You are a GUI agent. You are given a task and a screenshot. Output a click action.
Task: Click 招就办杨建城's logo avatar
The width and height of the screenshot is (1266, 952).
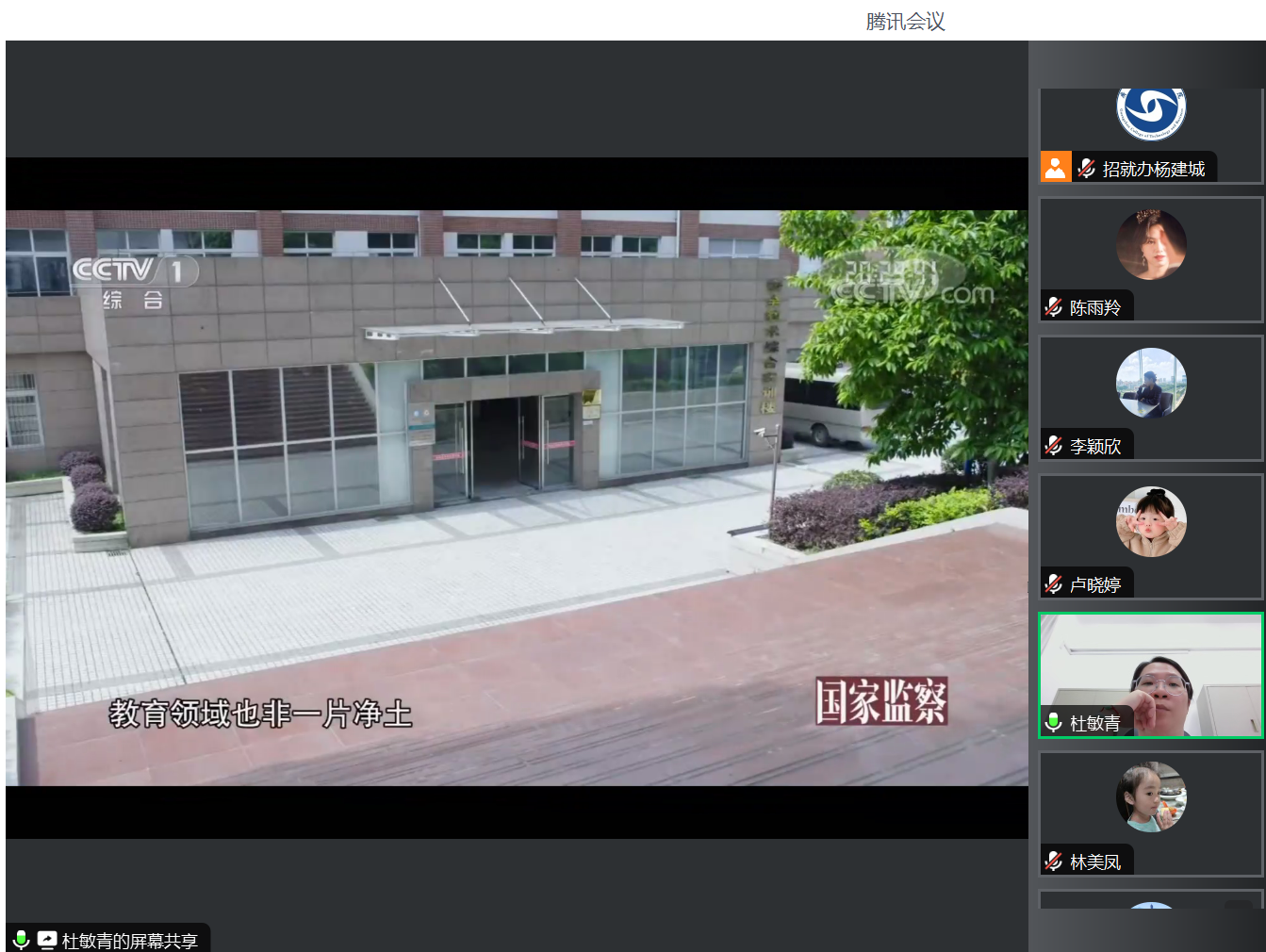coord(1151,111)
